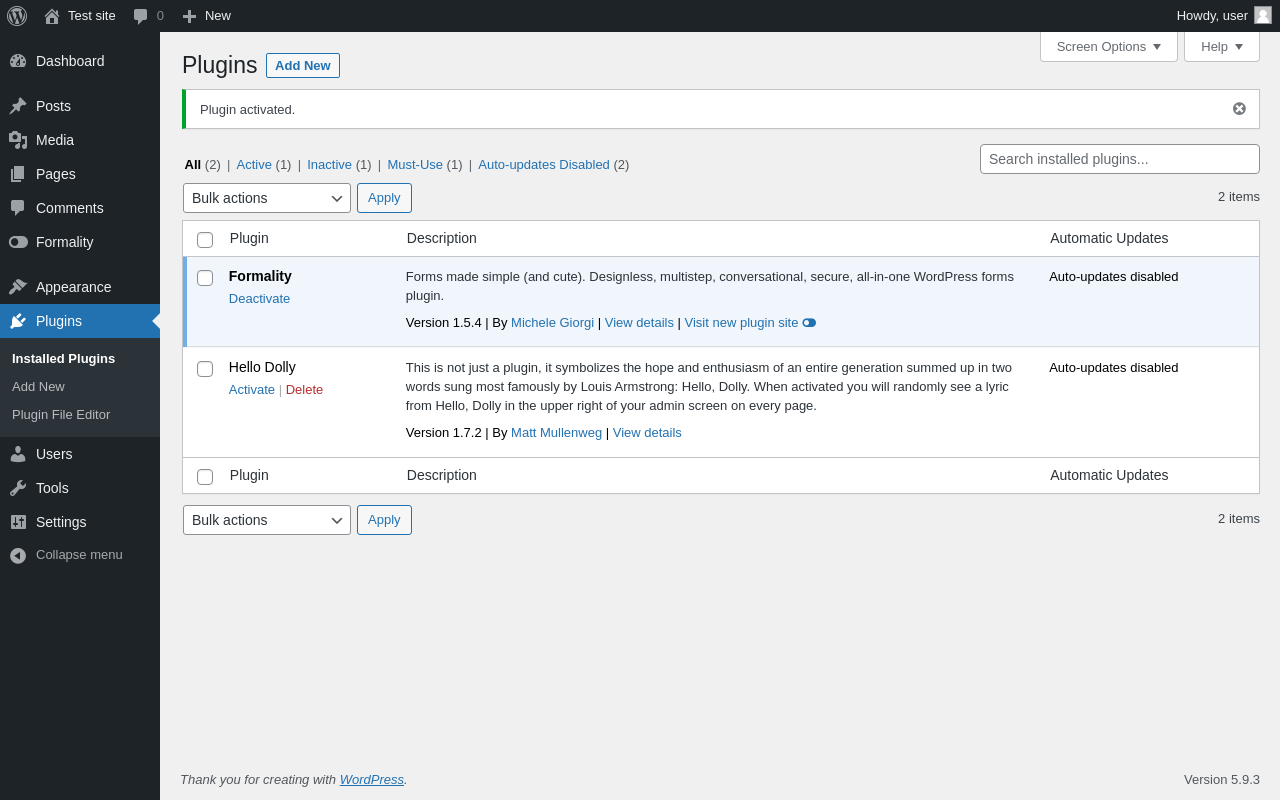Expand the Help panel
1280x800 pixels.
pos(1221,46)
